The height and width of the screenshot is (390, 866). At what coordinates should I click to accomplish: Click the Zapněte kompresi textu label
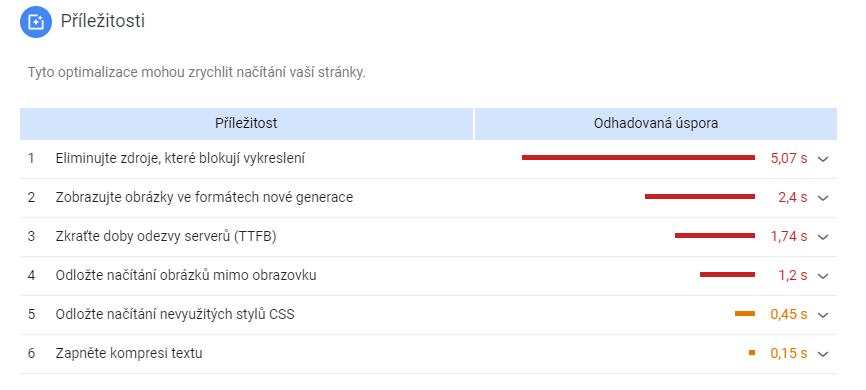tap(129, 353)
